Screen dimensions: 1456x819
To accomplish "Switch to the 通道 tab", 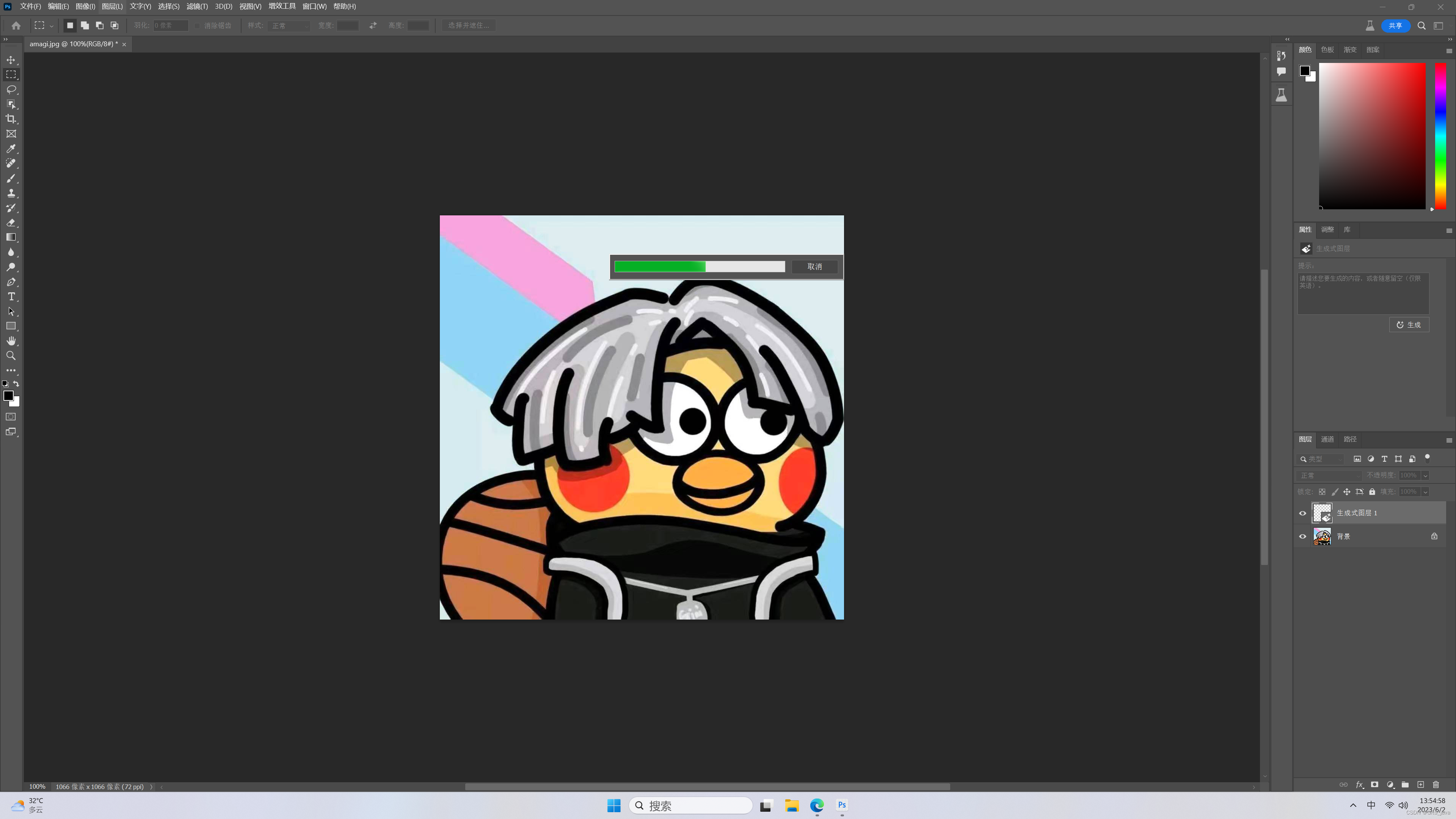I will click(x=1327, y=439).
